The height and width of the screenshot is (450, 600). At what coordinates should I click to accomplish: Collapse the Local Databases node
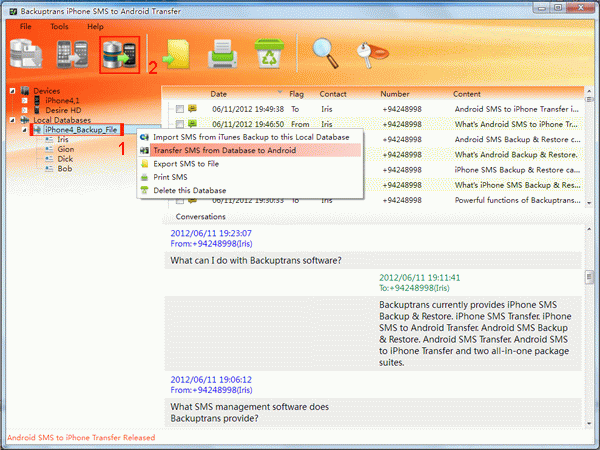[x=13, y=120]
